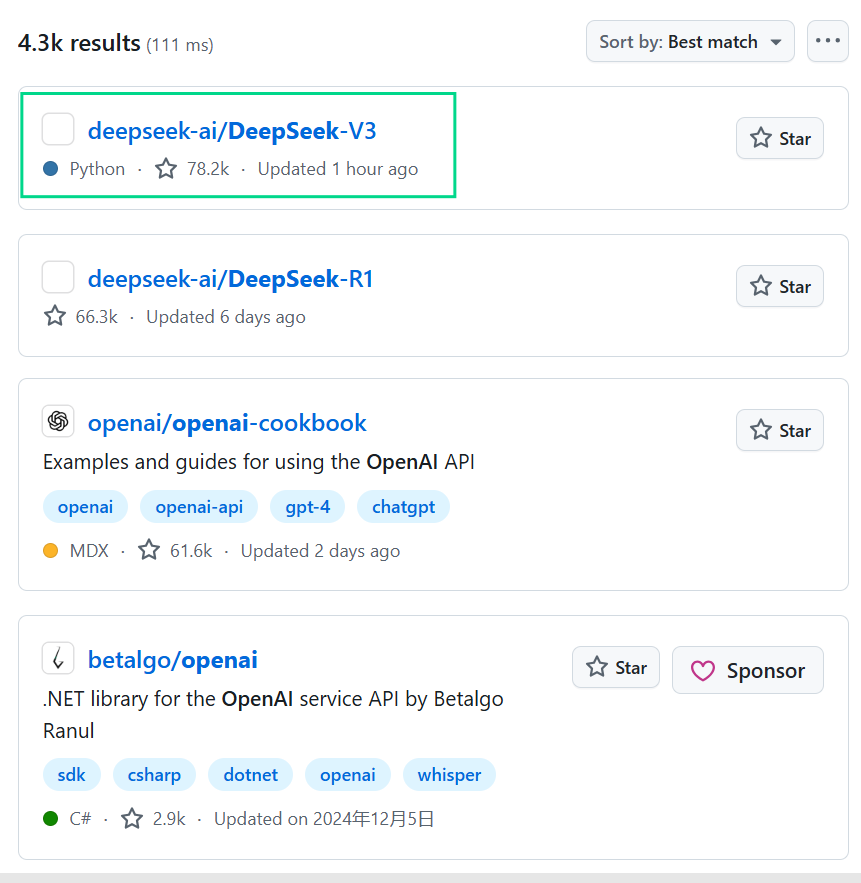This screenshot has height=883, width=861.
Task: Select the csharp topic tag
Action: tap(154, 775)
